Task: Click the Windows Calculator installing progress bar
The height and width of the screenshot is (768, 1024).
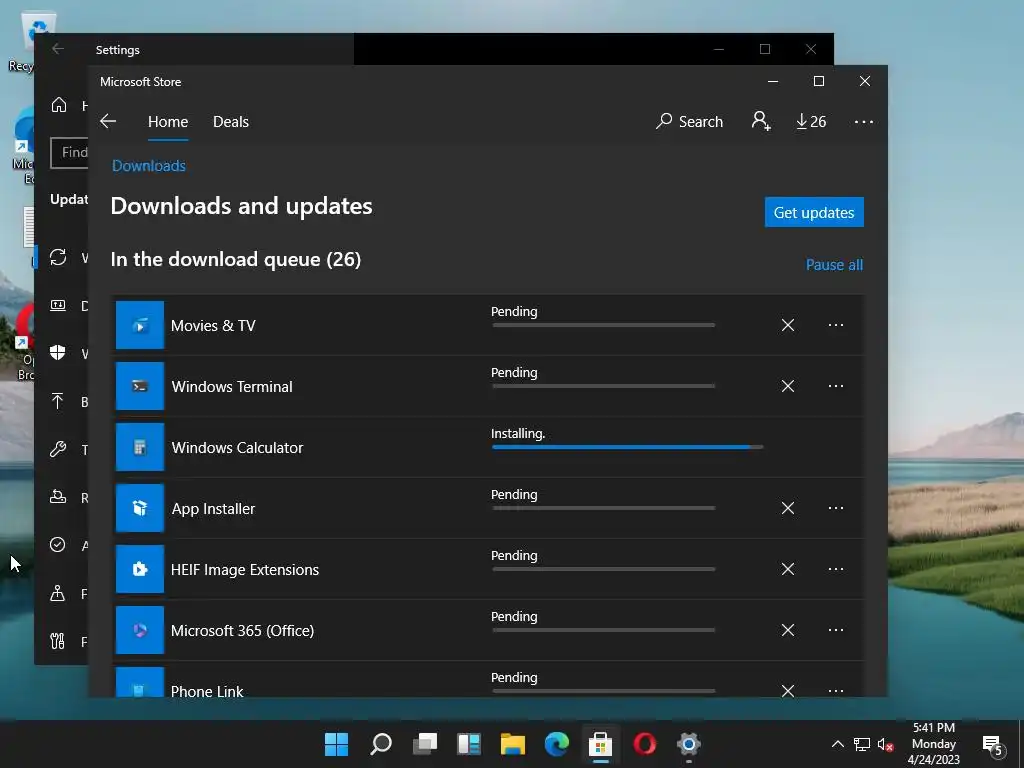Action: [x=627, y=447]
